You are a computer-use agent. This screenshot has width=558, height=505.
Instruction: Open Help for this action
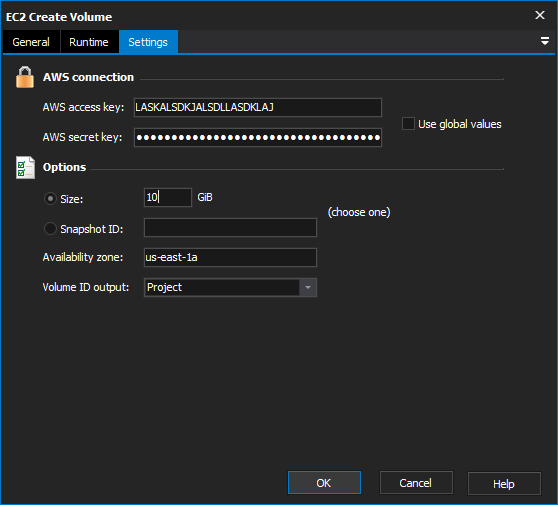pyautogui.click(x=504, y=483)
